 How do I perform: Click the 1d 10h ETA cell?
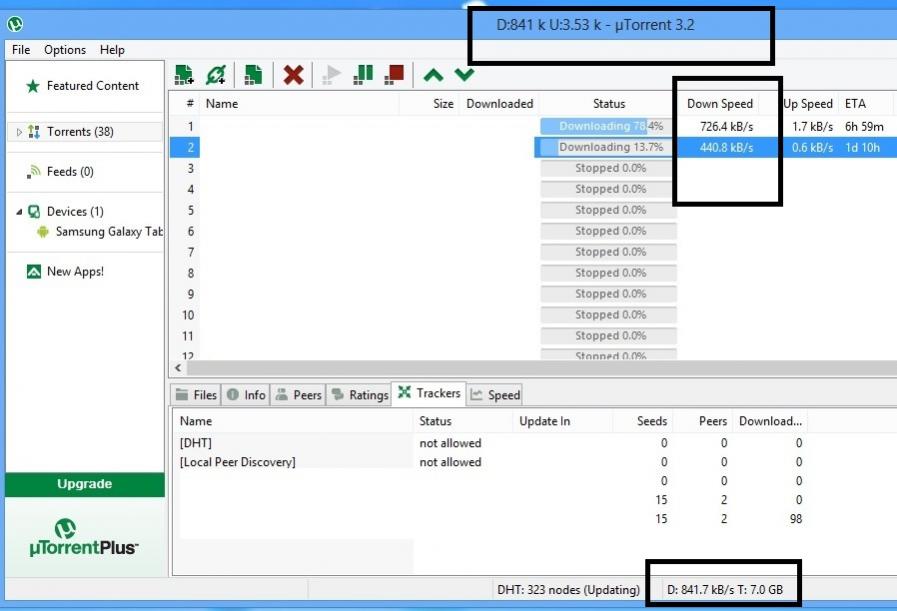pyautogui.click(x=862, y=148)
